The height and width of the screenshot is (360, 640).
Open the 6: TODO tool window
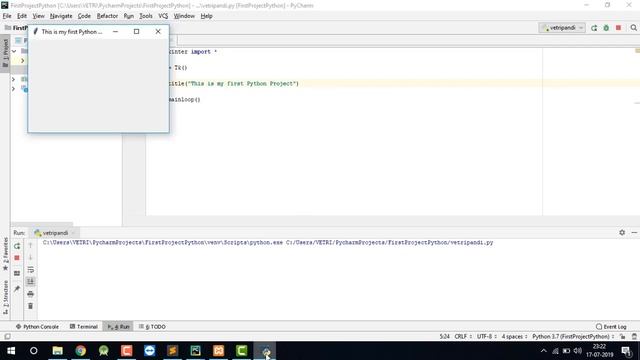(x=152, y=327)
